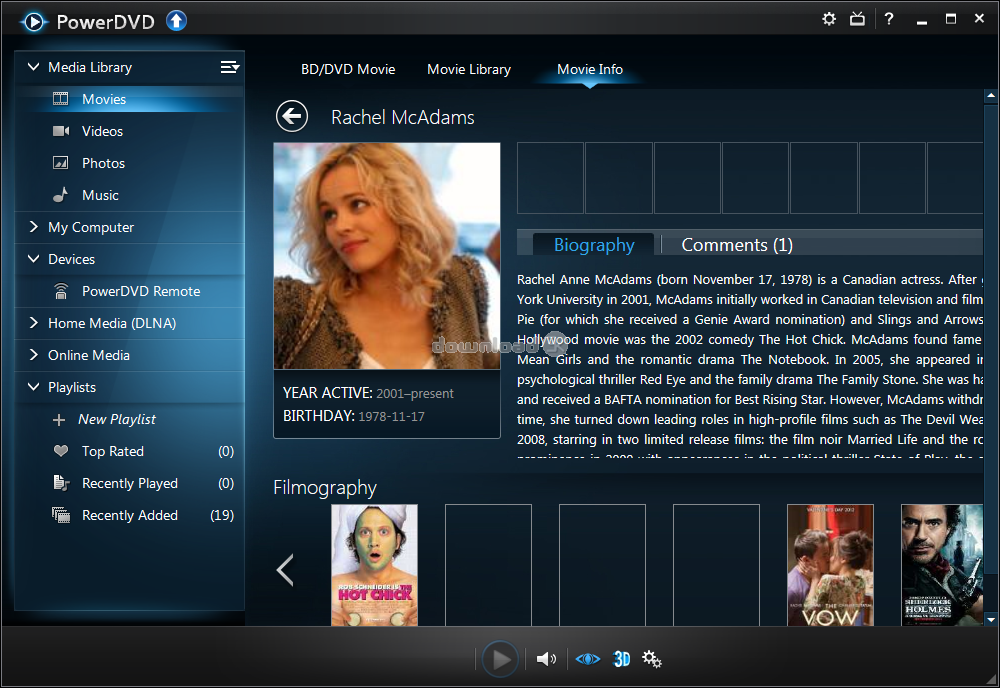Click scrollbar down arrow in Movie Info
Viewport: 1000px width, 688px height.
(x=990, y=619)
